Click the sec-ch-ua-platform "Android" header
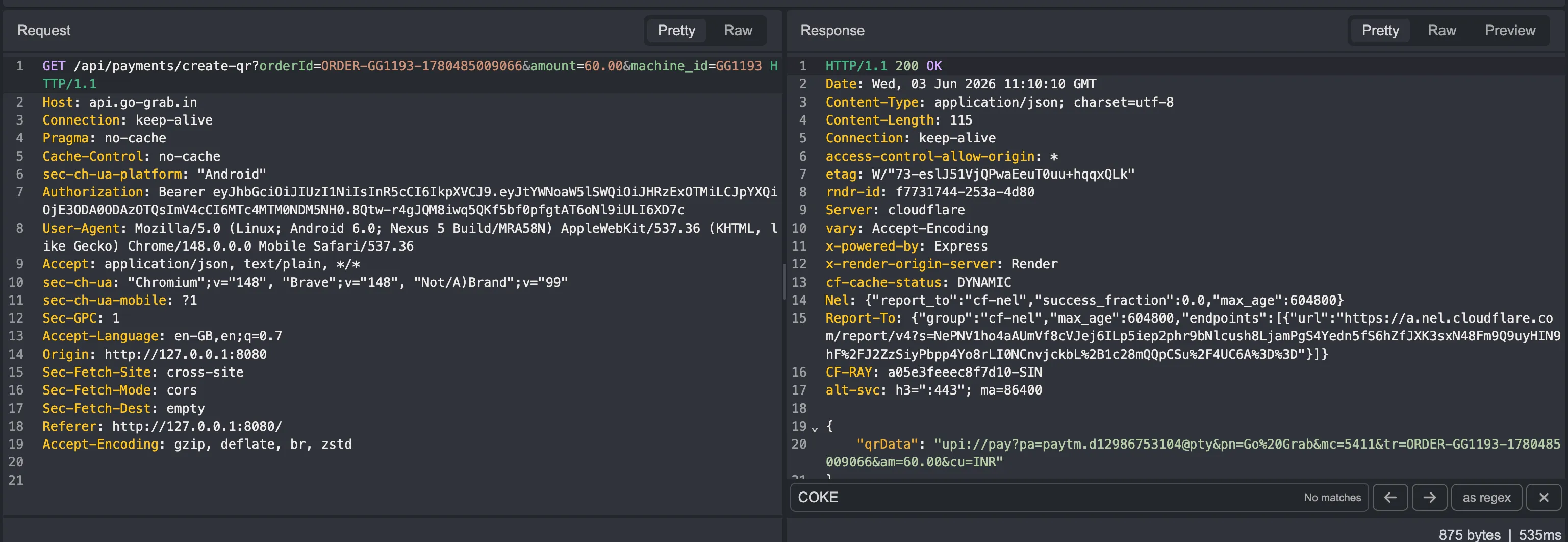 (x=154, y=174)
